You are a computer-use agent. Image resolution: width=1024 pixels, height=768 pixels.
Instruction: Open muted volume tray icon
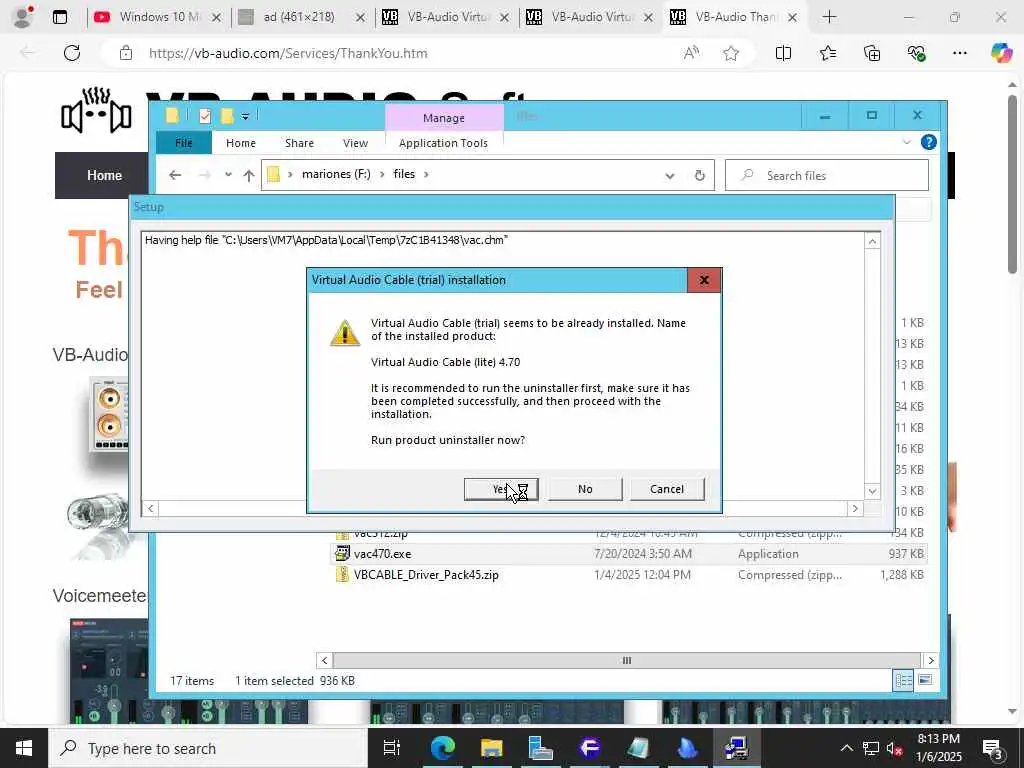[894, 749]
